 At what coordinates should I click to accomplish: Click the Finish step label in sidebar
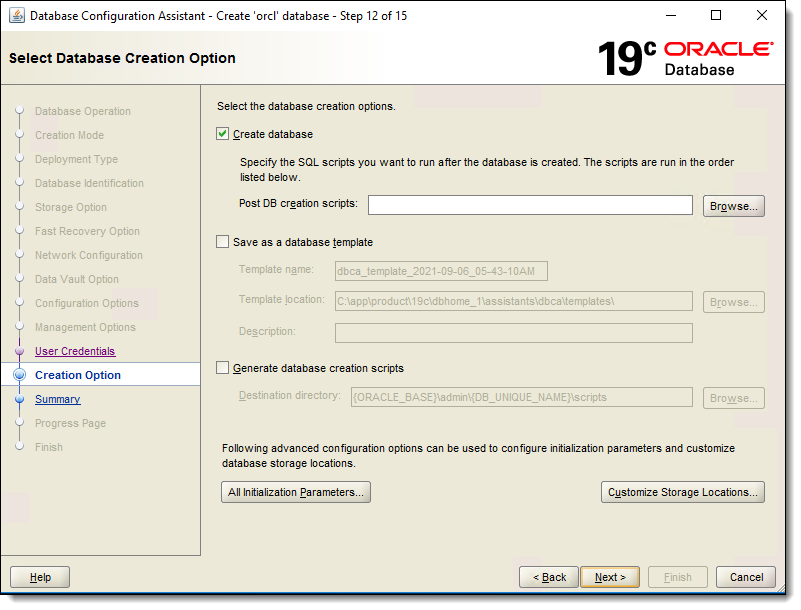pos(49,448)
